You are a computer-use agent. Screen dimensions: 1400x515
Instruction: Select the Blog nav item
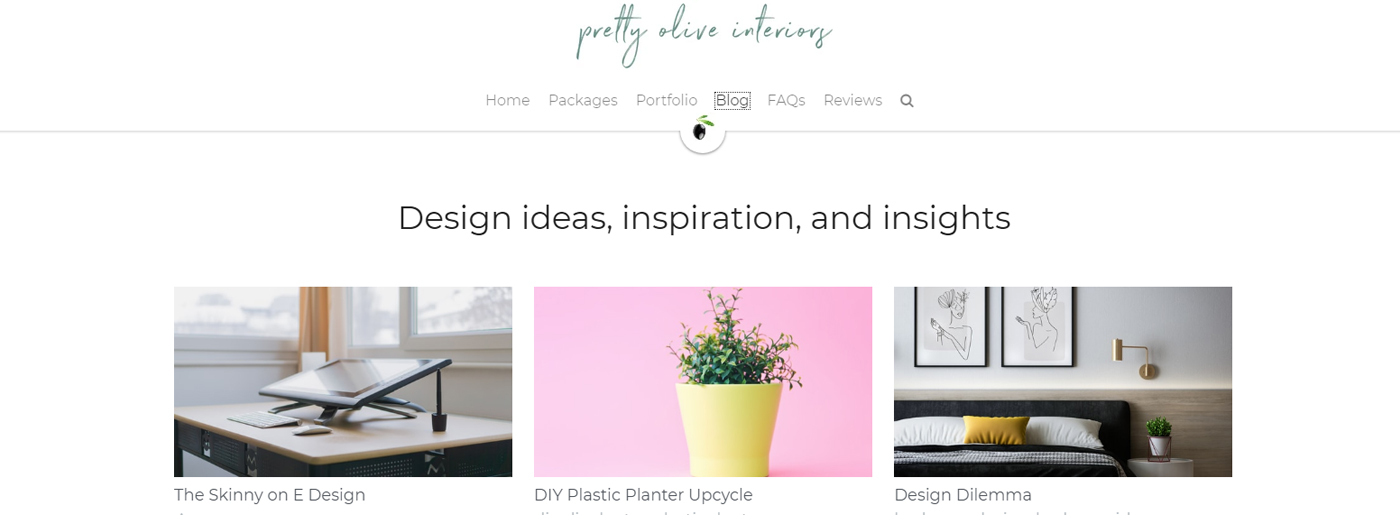coord(732,101)
